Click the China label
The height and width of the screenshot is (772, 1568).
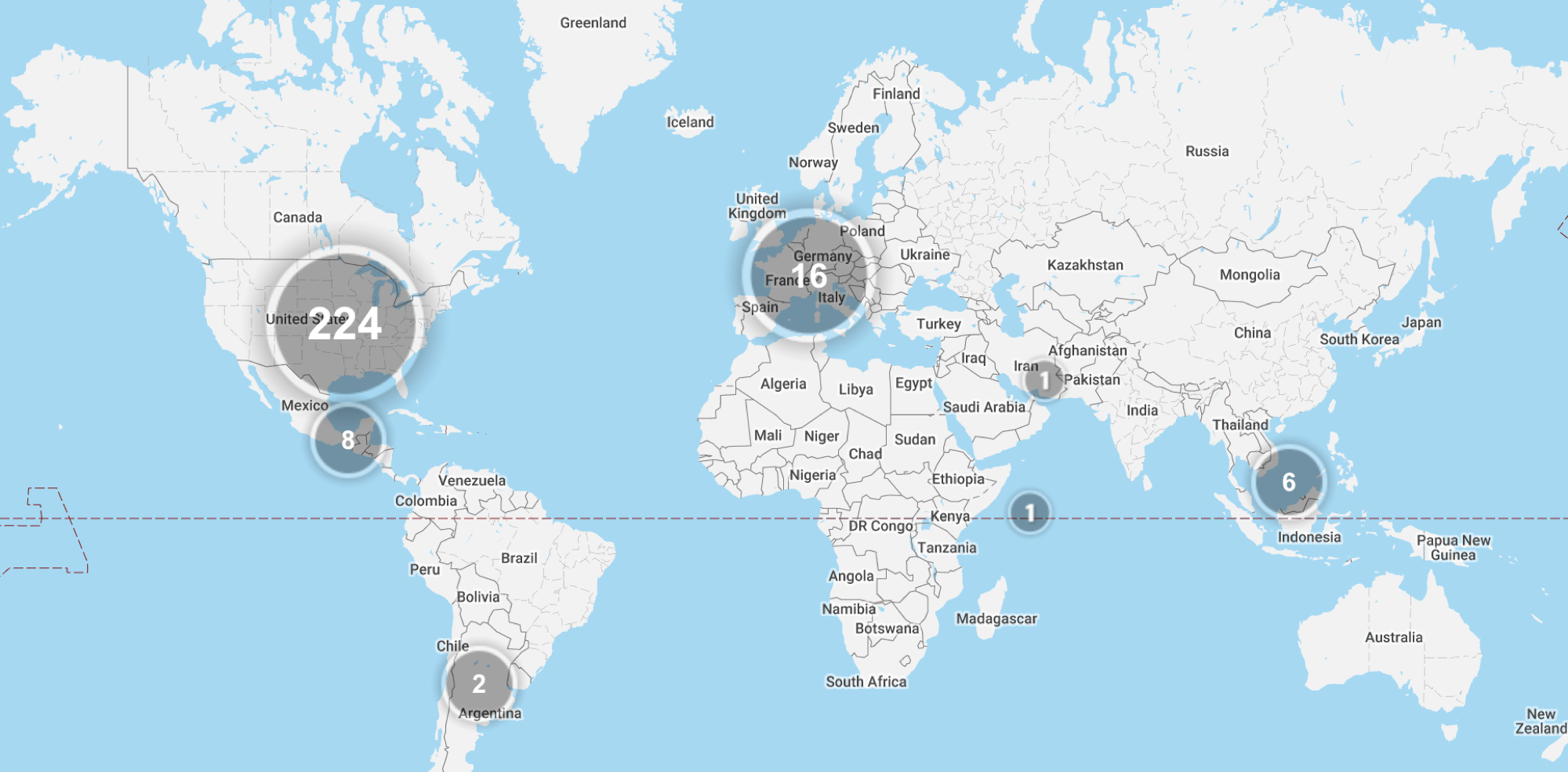(1252, 332)
